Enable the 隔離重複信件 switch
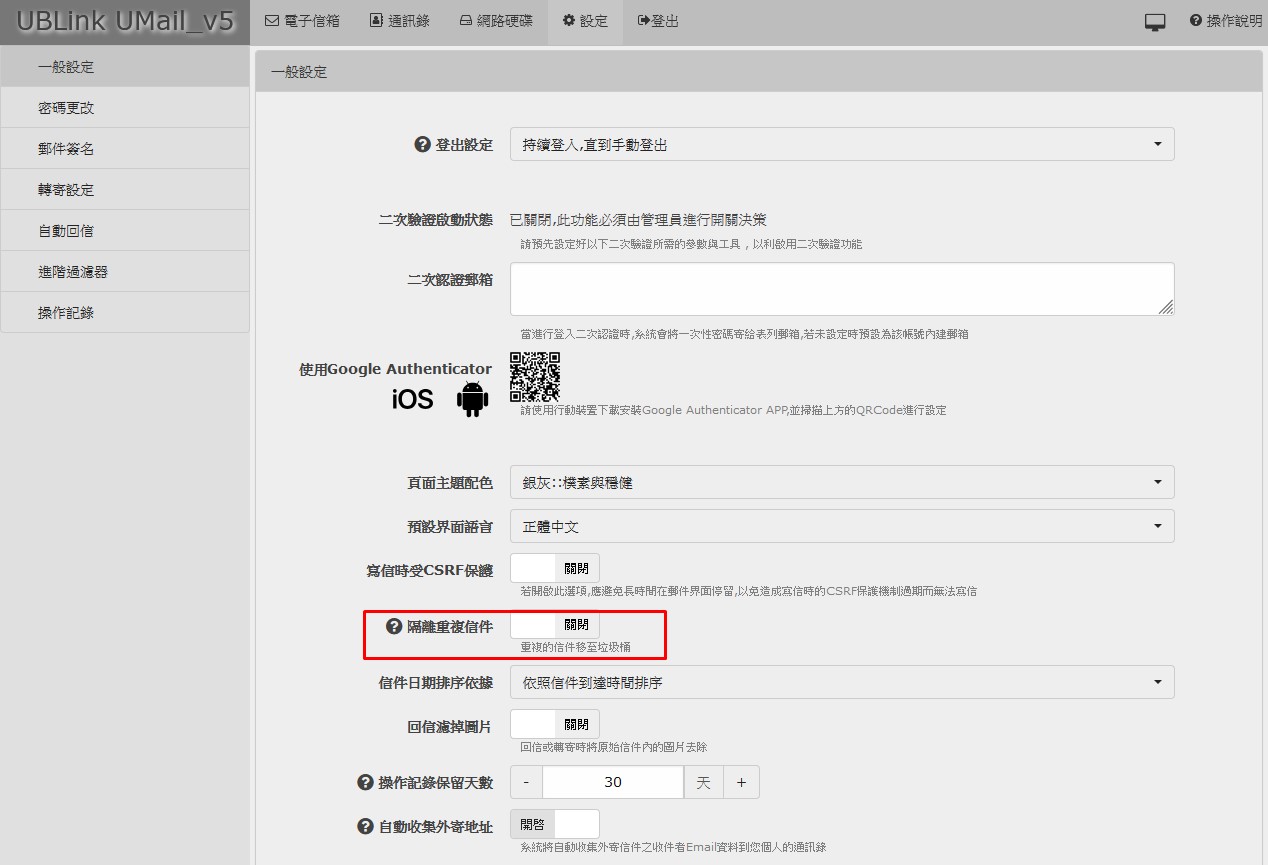The image size is (1268, 865). click(555, 625)
